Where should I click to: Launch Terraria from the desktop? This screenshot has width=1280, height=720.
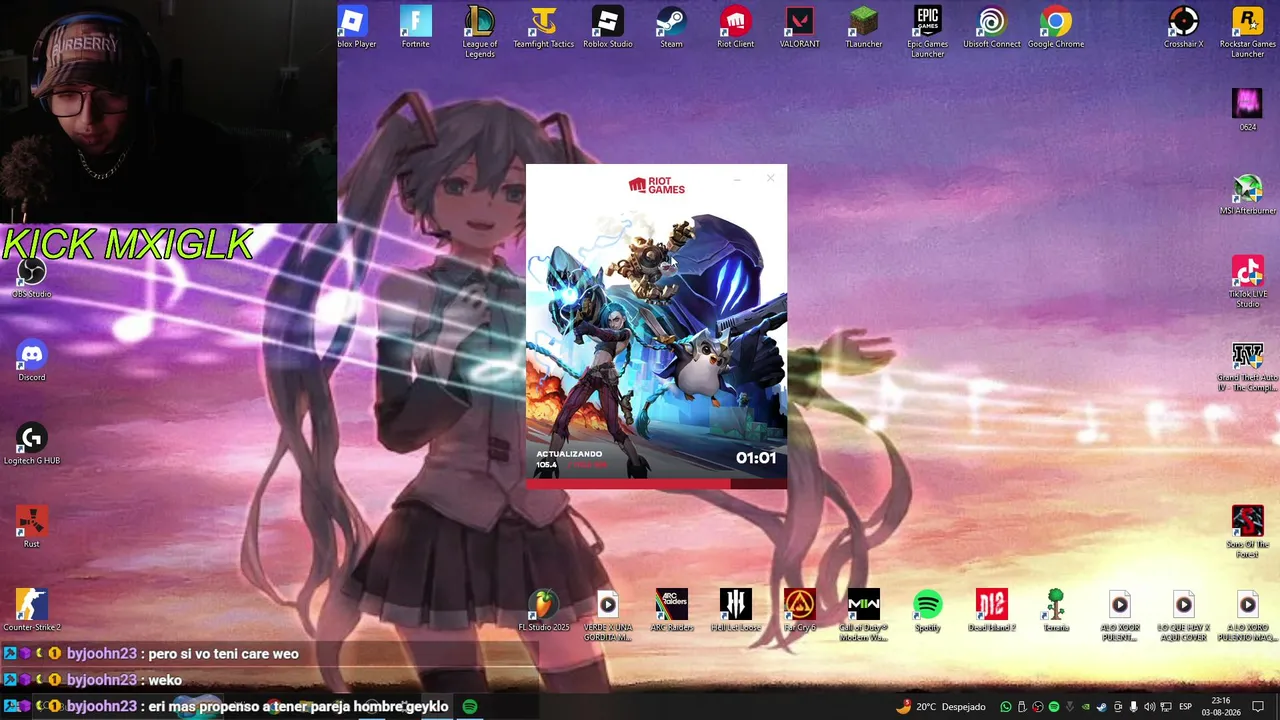click(x=1055, y=610)
